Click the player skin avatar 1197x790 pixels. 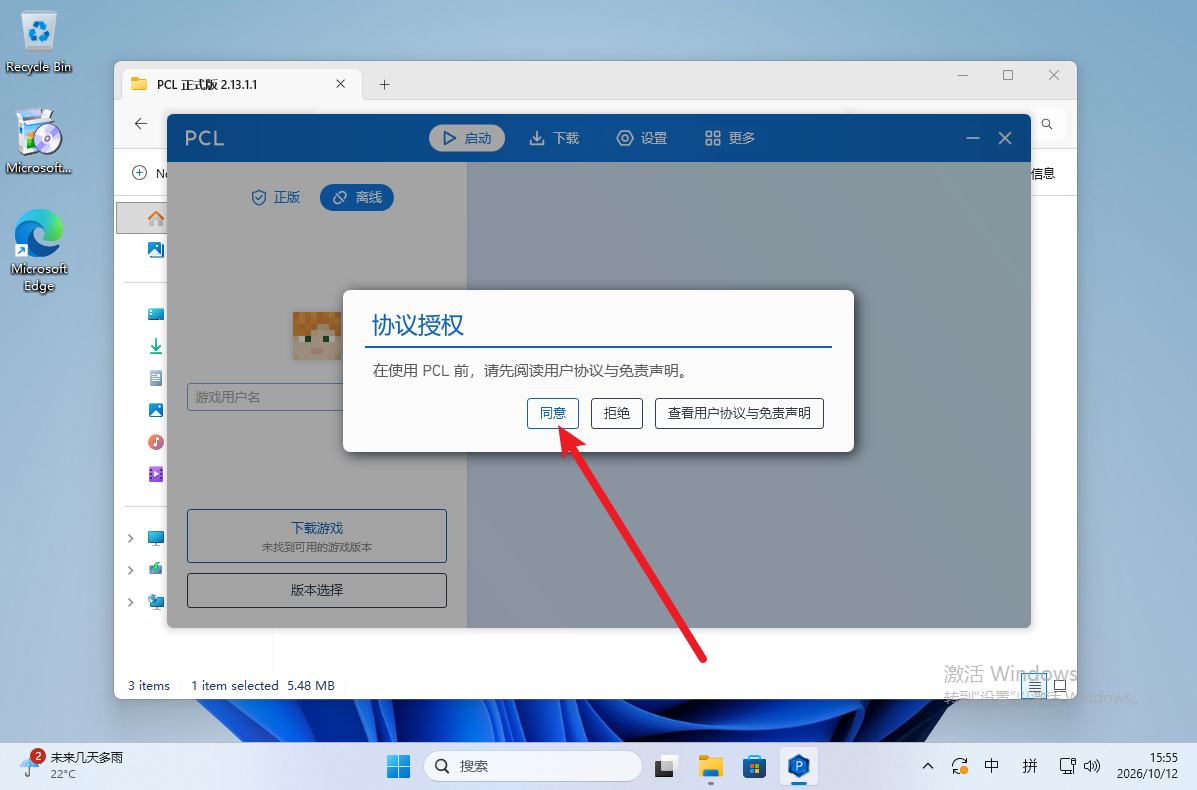[317, 335]
